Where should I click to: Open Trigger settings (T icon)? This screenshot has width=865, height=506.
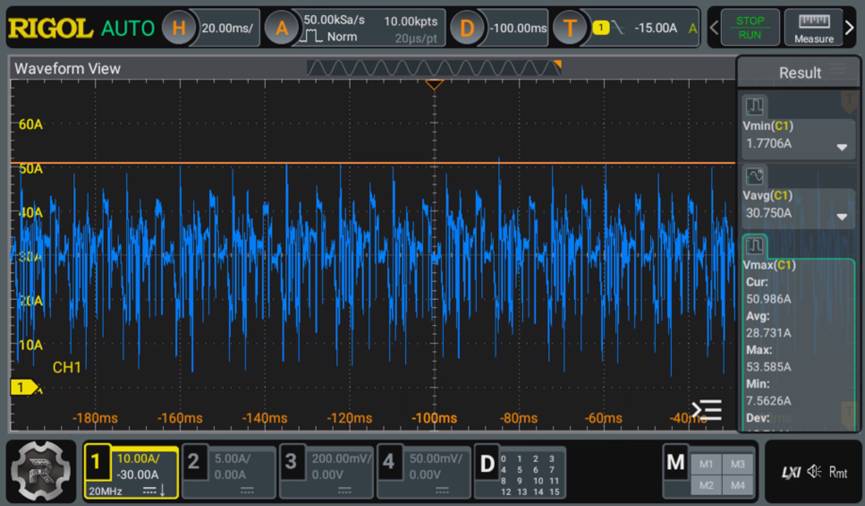tap(569, 28)
